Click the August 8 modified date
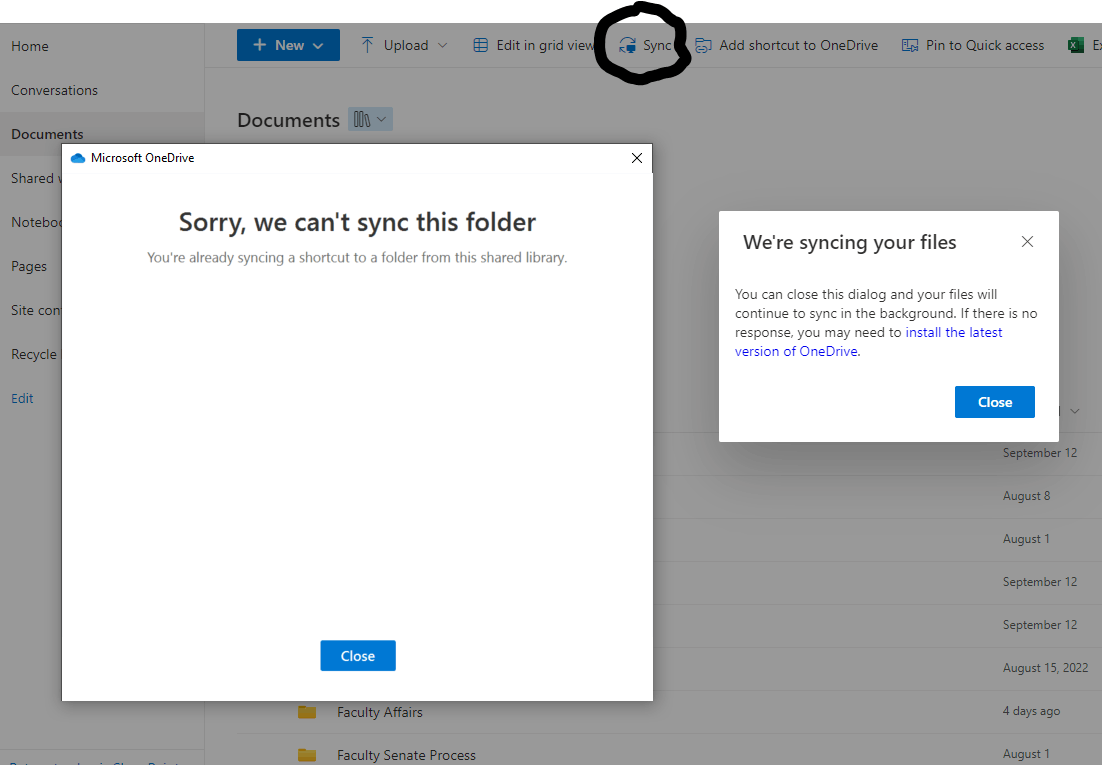 1026,496
